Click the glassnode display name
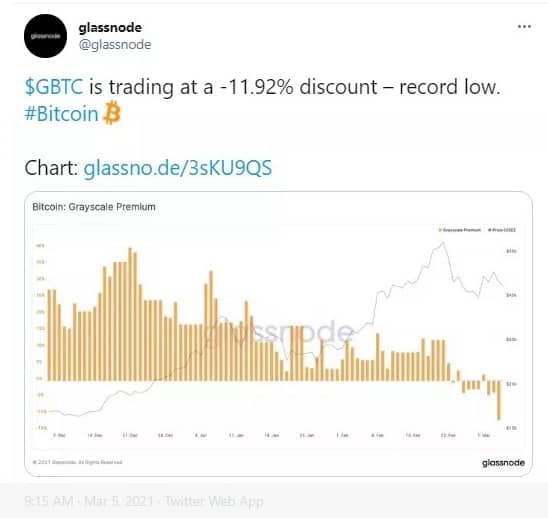 [110, 28]
